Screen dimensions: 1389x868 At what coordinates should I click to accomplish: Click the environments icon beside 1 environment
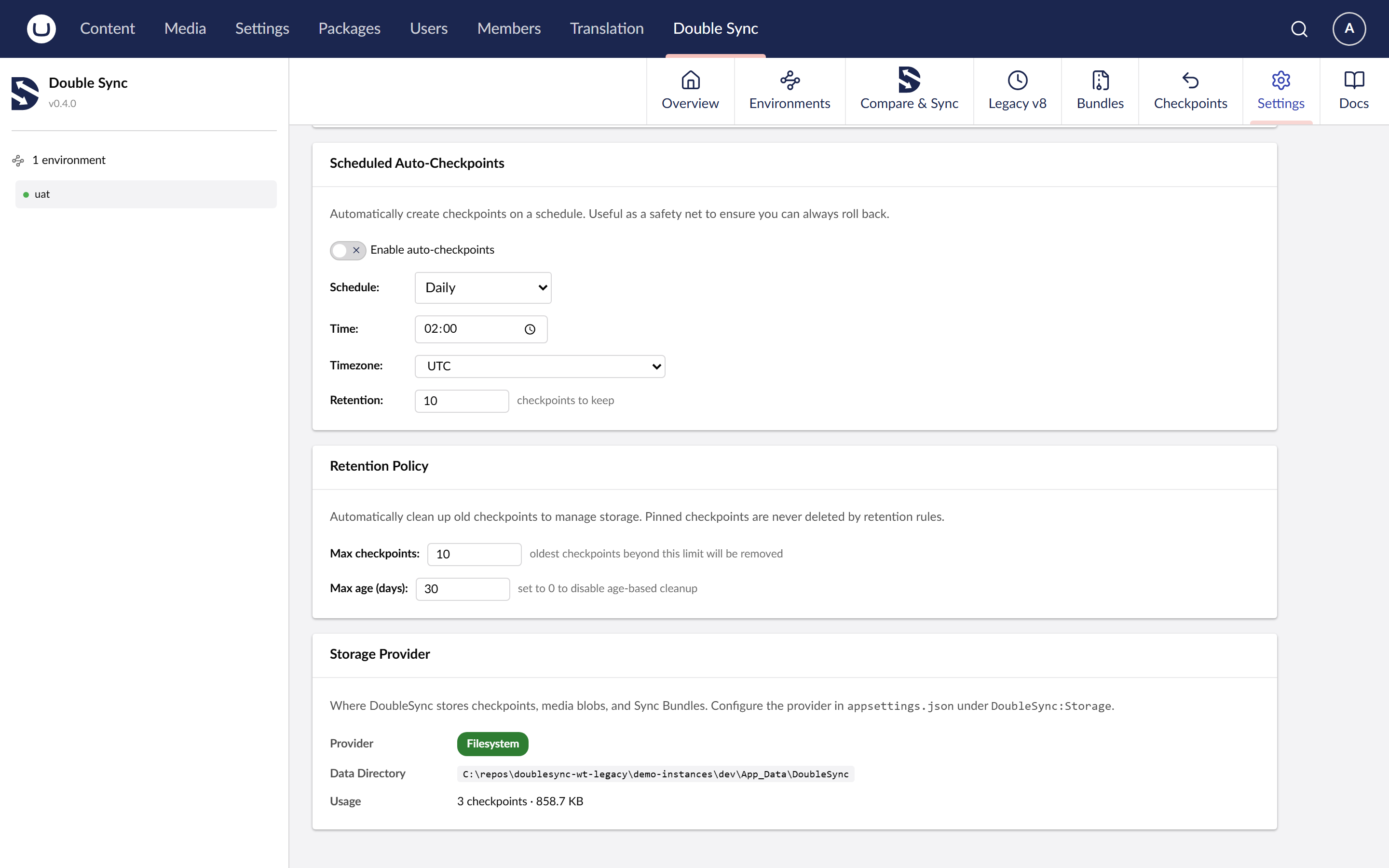18,161
